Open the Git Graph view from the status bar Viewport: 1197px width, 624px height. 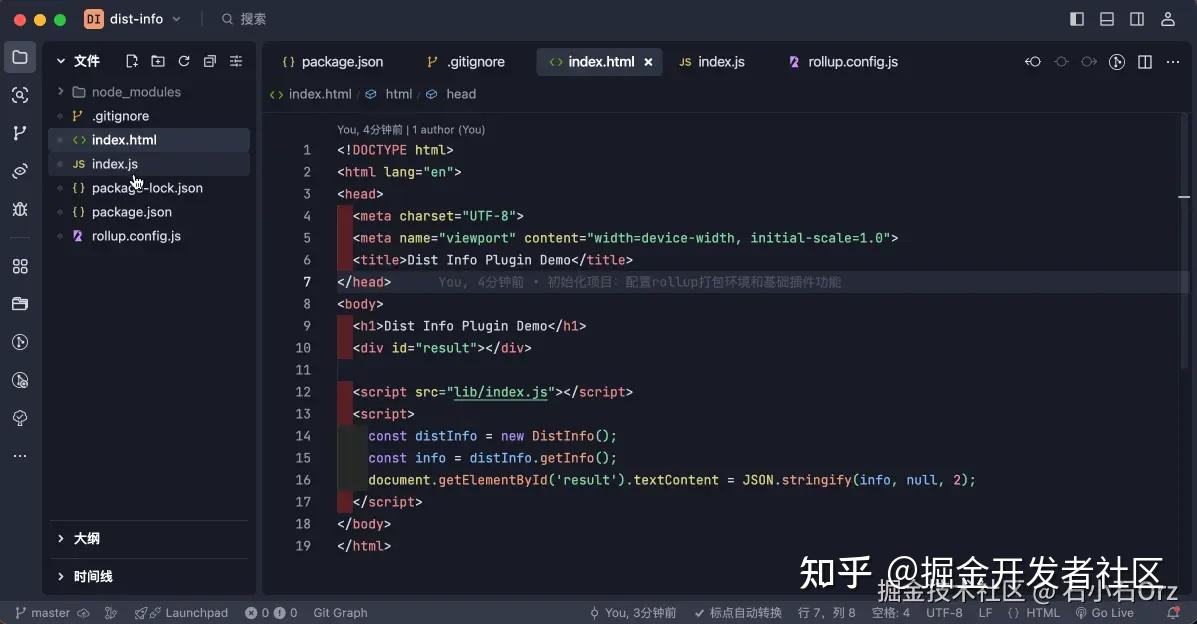[x=340, y=612]
